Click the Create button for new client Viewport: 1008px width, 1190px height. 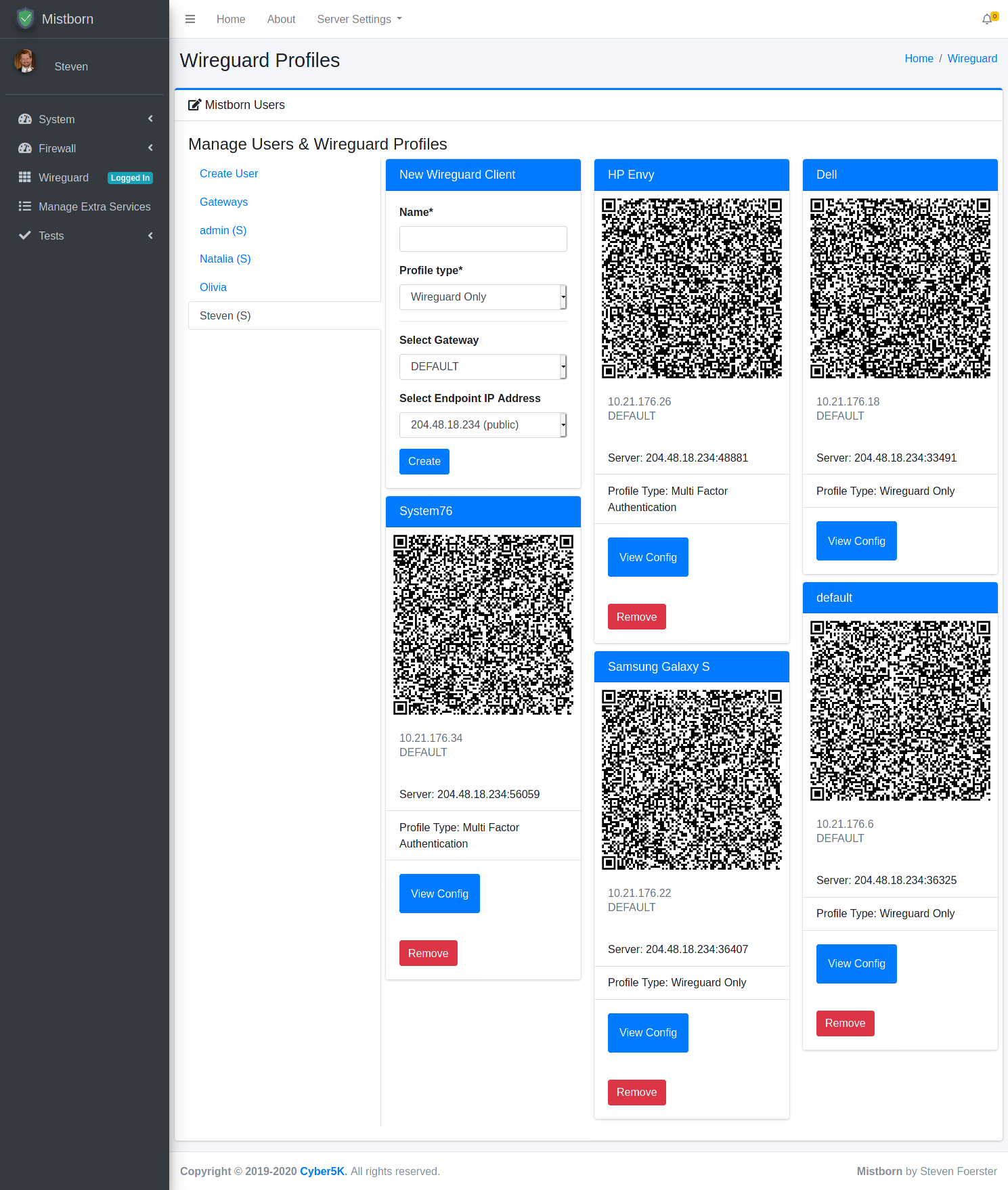pos(424,462)
